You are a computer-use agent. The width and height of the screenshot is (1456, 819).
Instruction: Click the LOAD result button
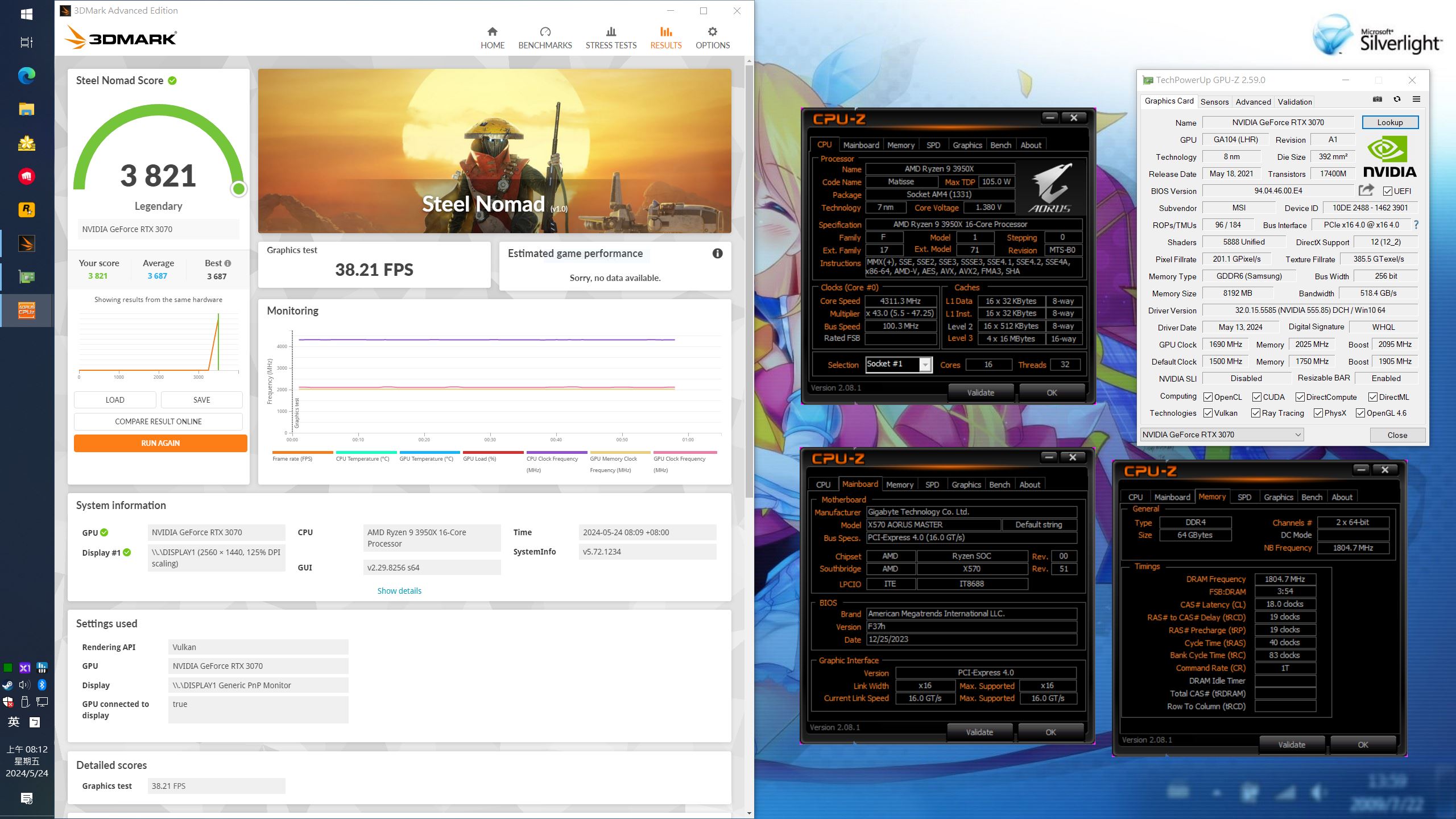115,400
